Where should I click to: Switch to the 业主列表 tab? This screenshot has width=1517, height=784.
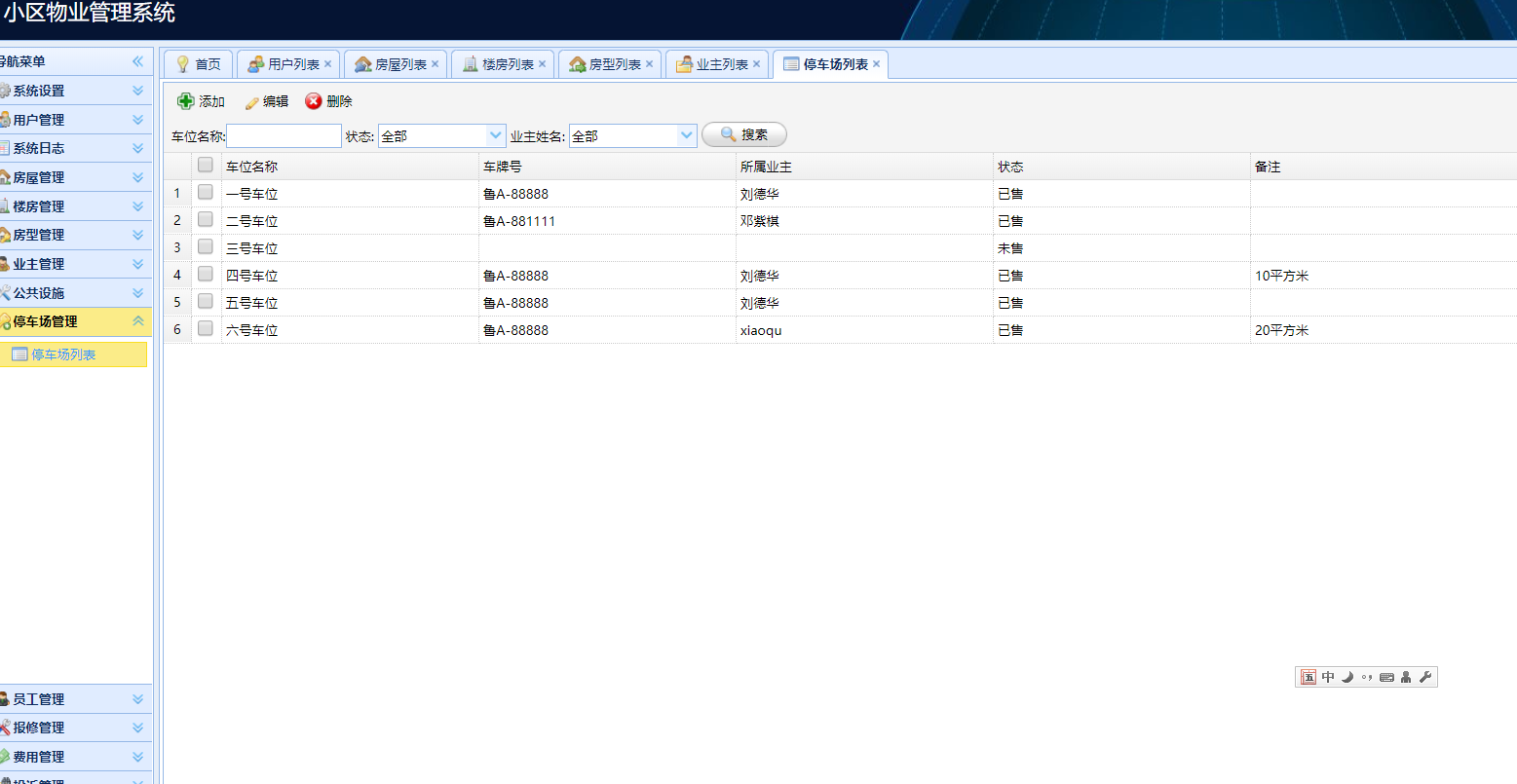coord(717,64)
